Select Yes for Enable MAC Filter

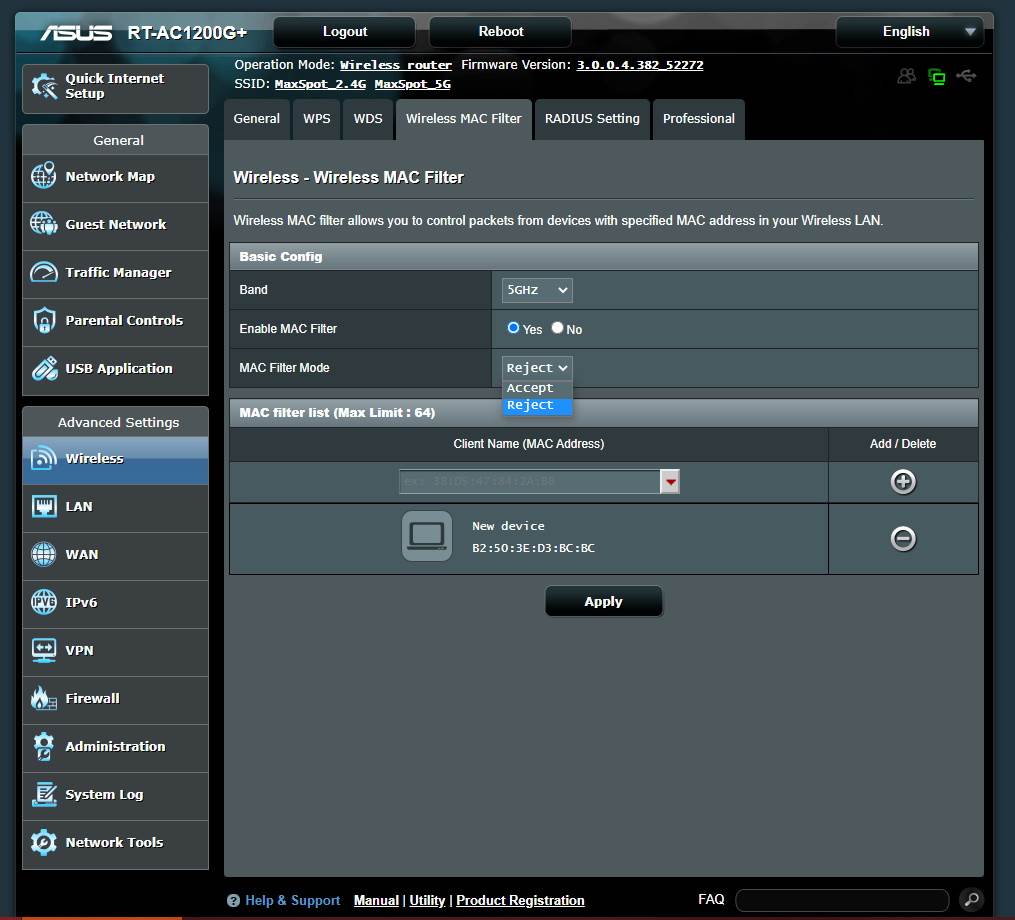click(x=514, y=328)
